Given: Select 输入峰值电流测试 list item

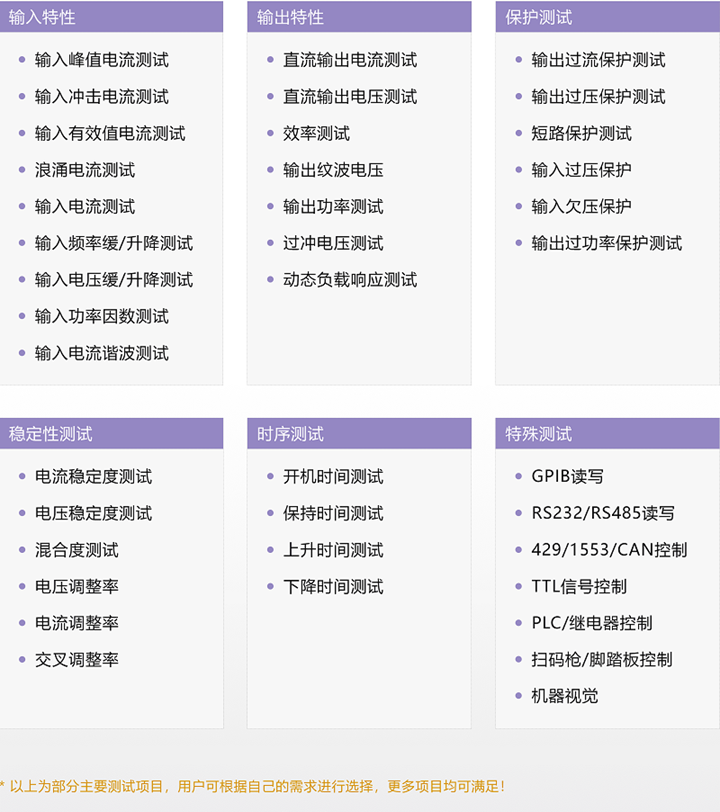Looking at the screenshot, I should point(101,60).
